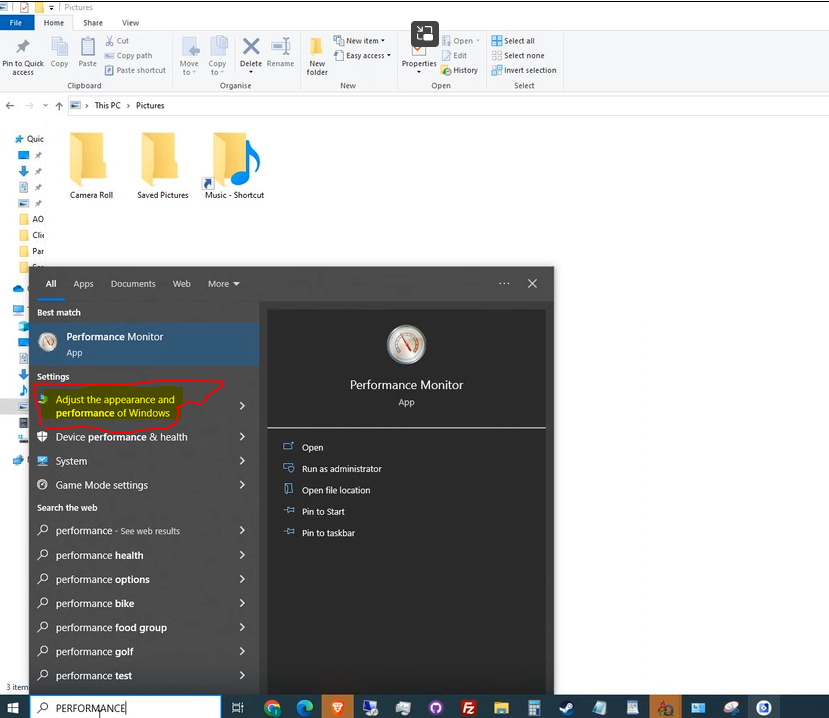829x718 pixels.
Task: Select Pin to taskbar option
Action: pos(328,533)
